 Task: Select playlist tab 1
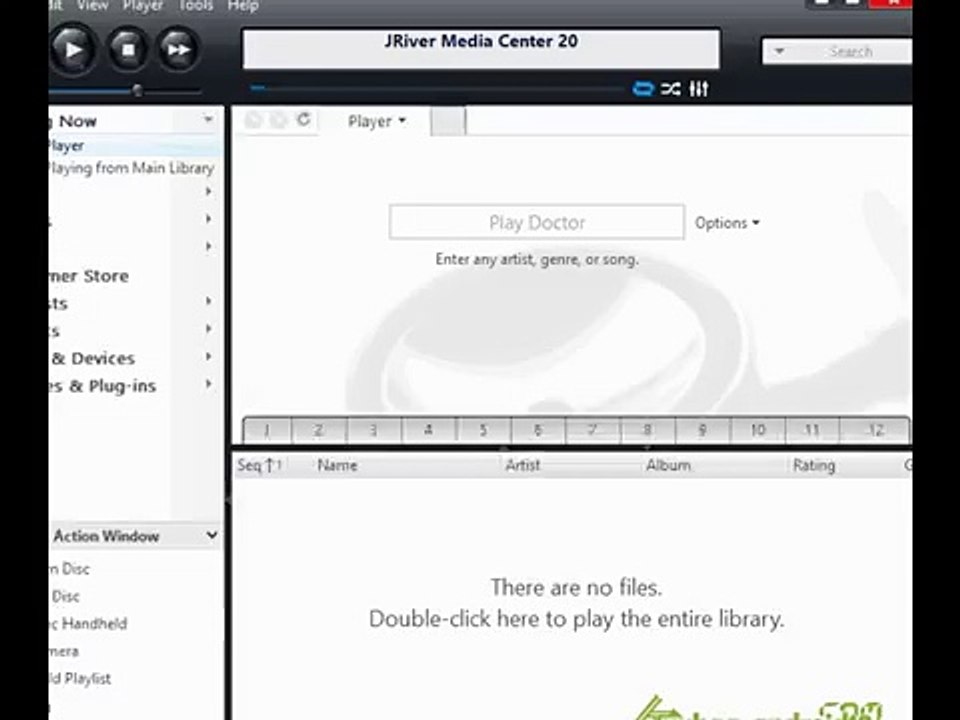pyautogui.click(x=267, y=430)
